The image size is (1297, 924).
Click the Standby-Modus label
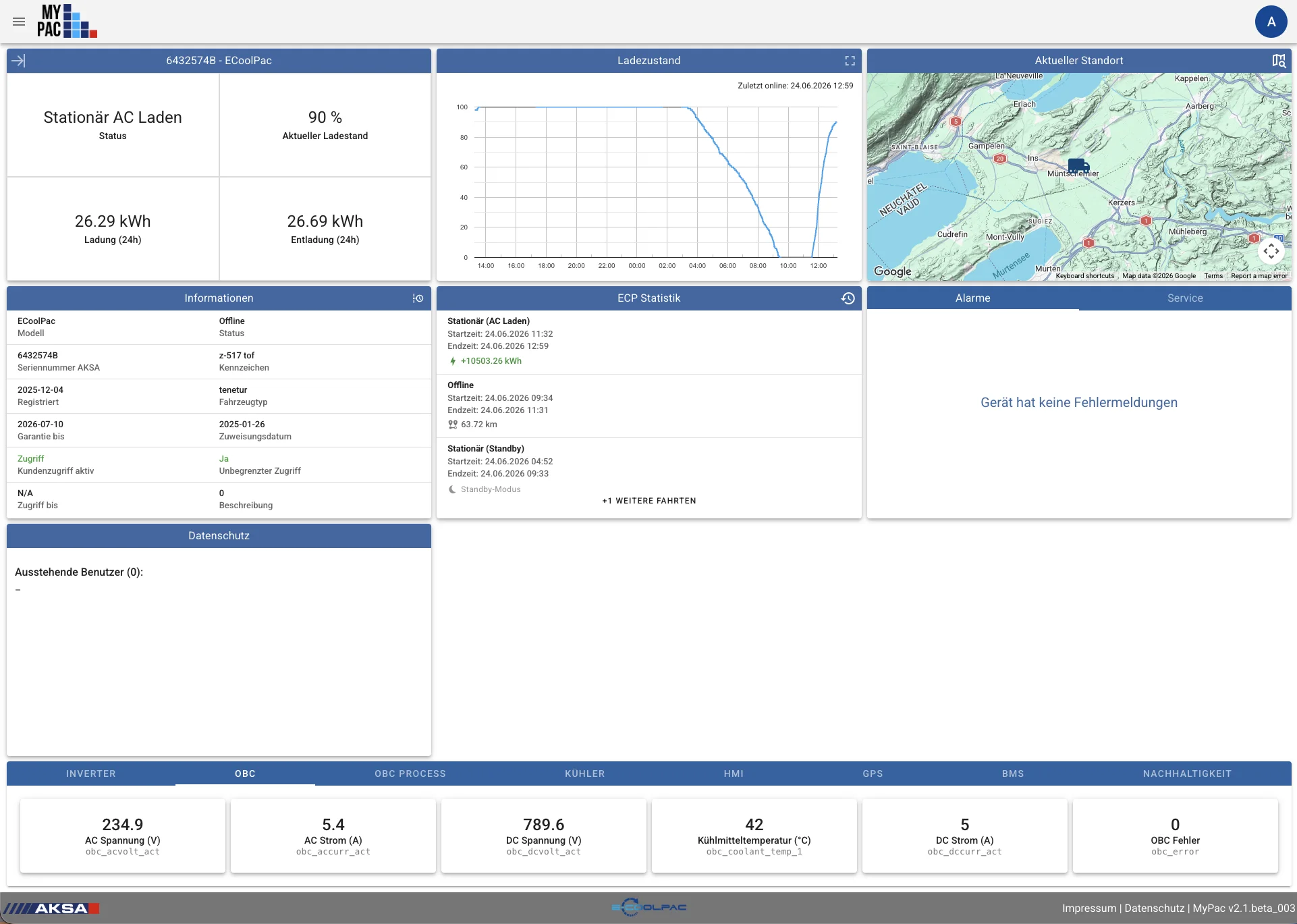coord(491,489)
